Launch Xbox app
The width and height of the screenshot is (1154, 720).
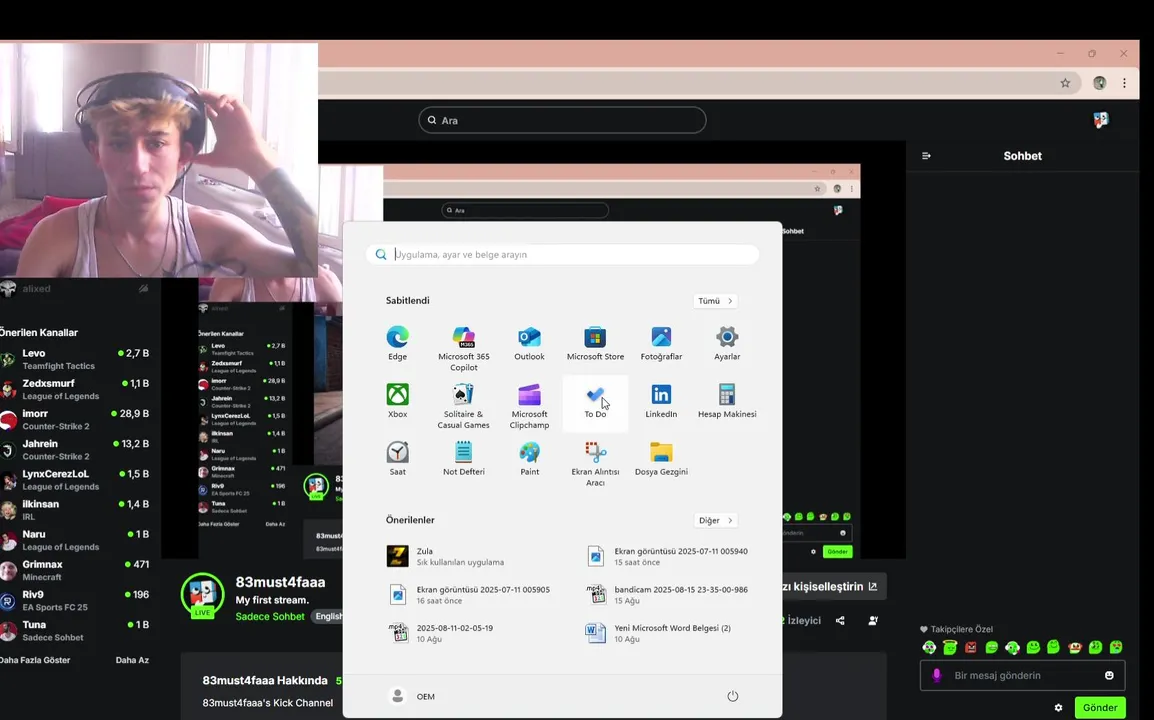pyautogui.click(x=397, y=401)
